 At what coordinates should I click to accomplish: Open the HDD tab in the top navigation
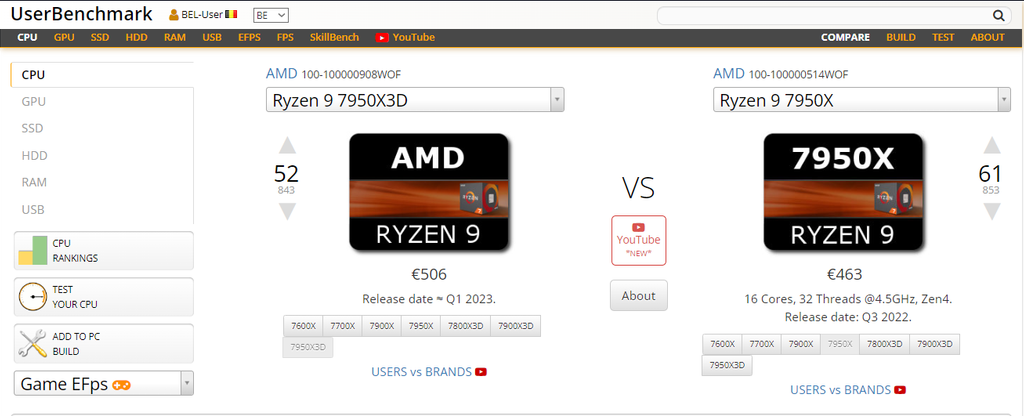(x=136, y=38)
